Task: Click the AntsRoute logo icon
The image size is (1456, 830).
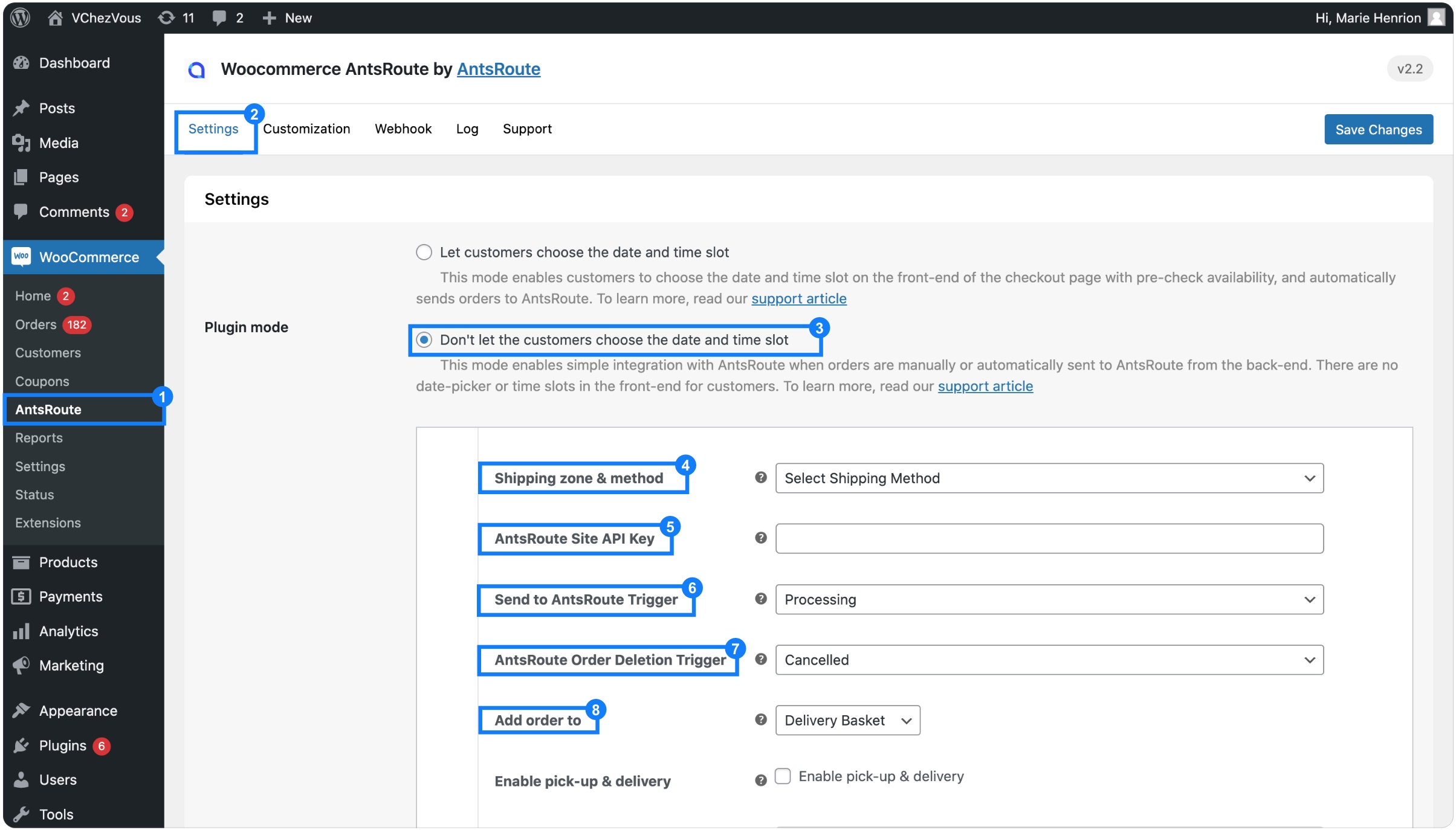Action: (196, 69)
